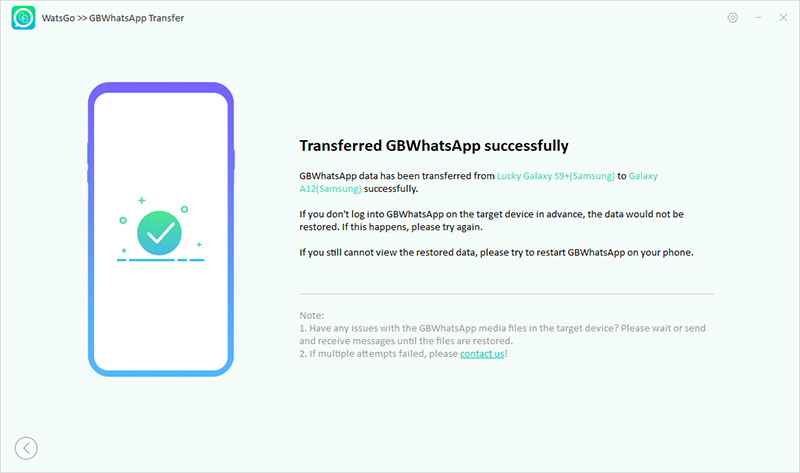
Task: Click the 'Transferred GBWhatsApp successfully' heading
Action: click(434, 146)
